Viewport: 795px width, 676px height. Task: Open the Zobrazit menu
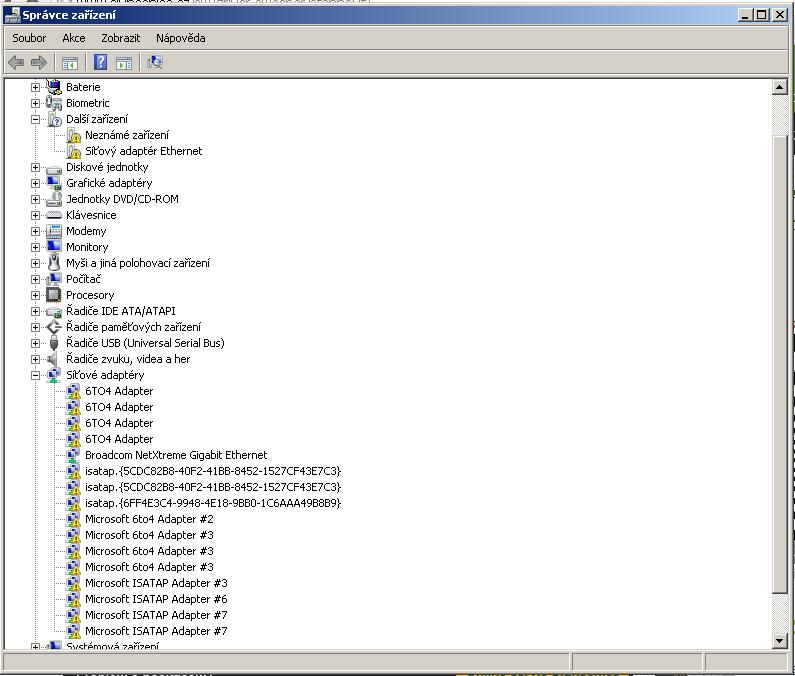[x=120, y=38]
